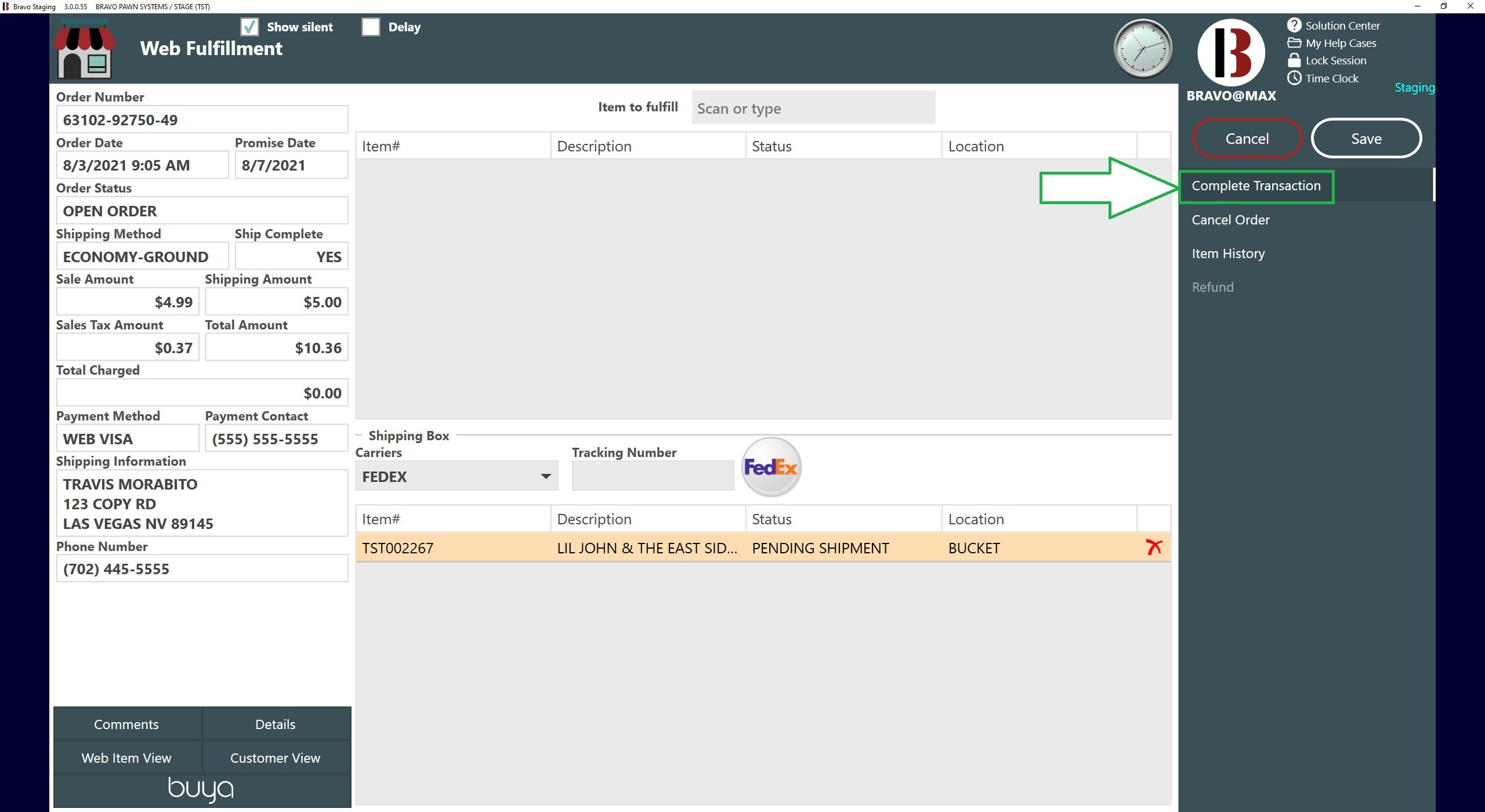Click shipping box grid Location header
1485x812 pixels.
(x=1039, y=519)
